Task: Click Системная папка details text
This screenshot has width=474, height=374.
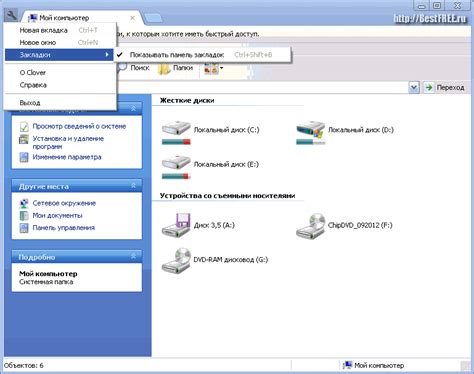Action: pyautogui.click(x=46, y=282)
